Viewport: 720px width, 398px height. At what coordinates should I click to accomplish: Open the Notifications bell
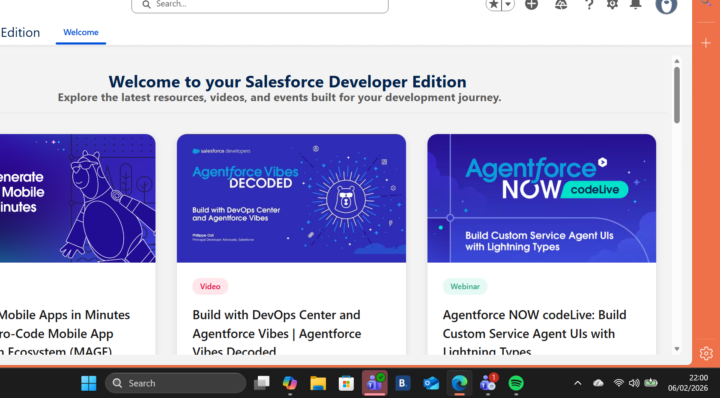click(636, 5)
